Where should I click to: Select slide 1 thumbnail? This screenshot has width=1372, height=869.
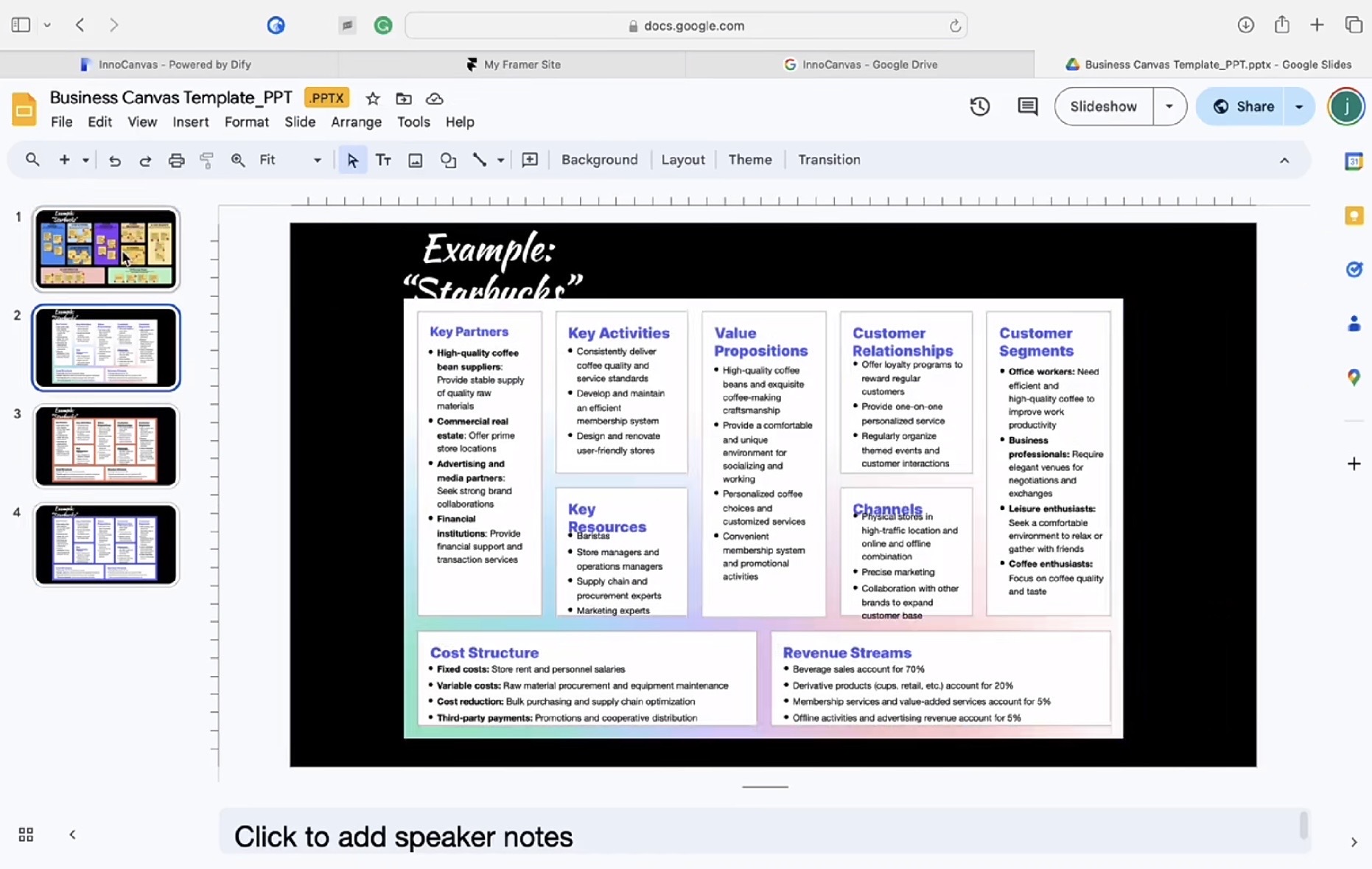click(x=106, y=249)
